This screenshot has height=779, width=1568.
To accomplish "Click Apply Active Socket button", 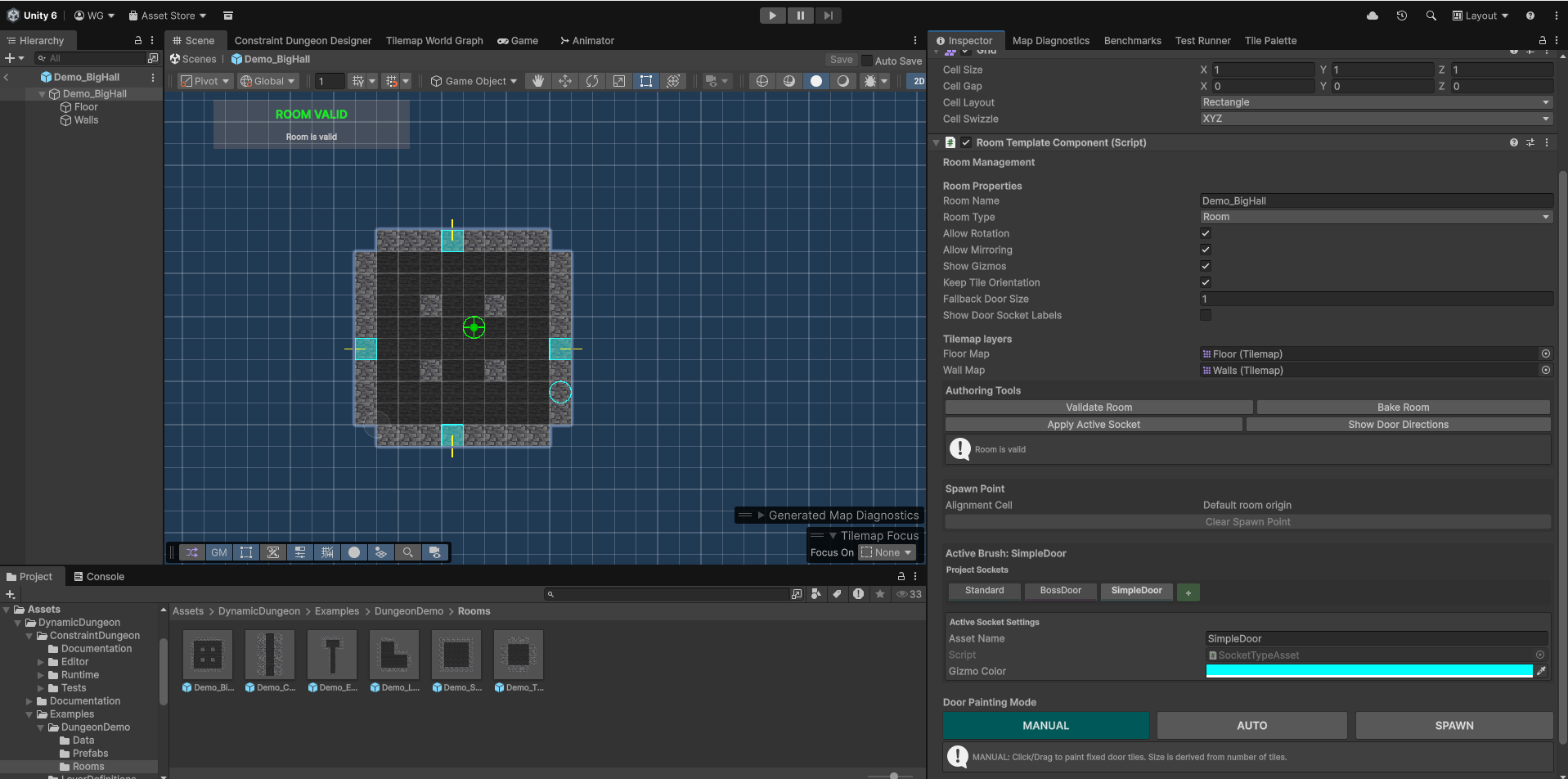I will point(1094,425).
